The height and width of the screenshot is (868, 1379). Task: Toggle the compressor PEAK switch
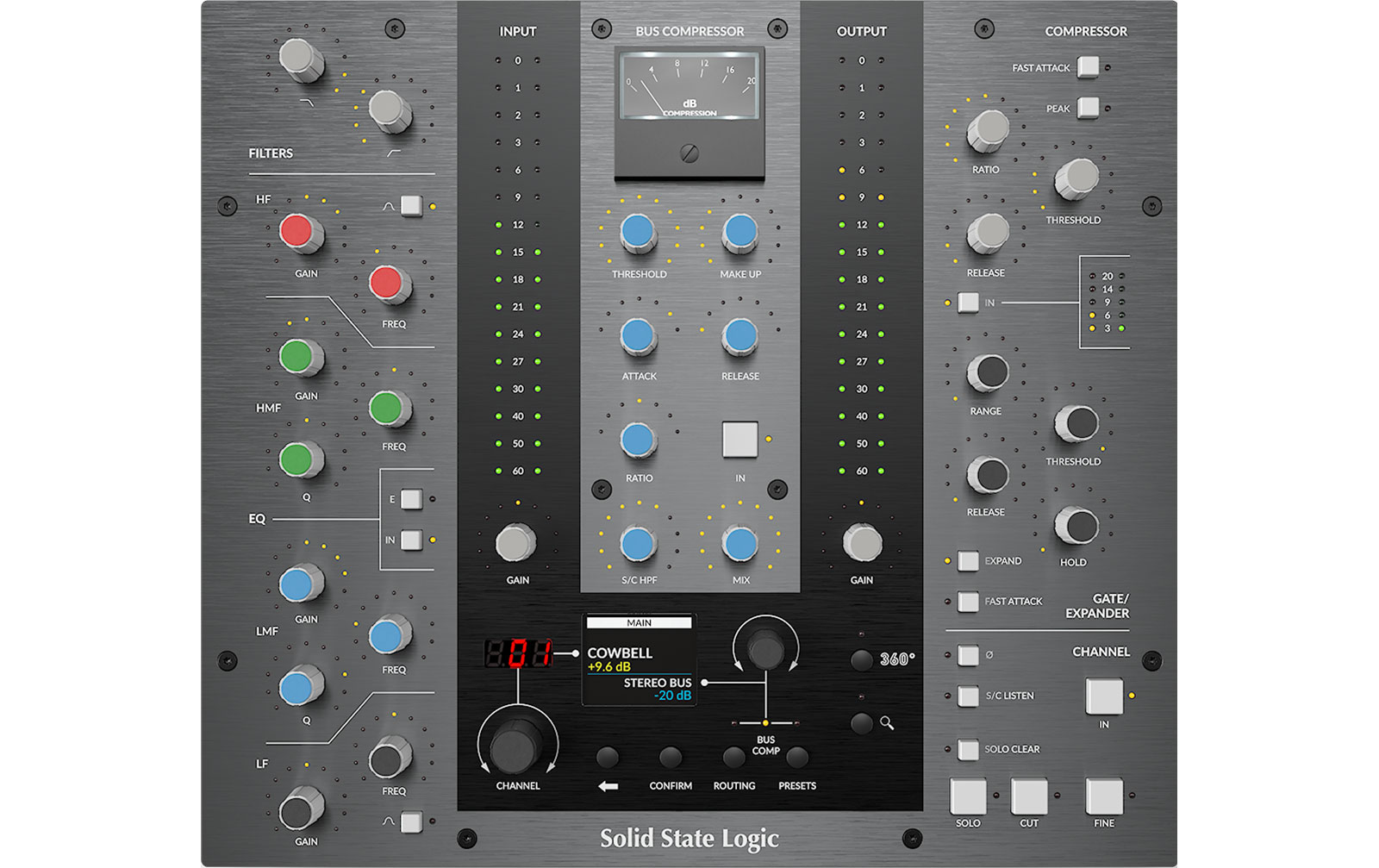coord(1089,107)
